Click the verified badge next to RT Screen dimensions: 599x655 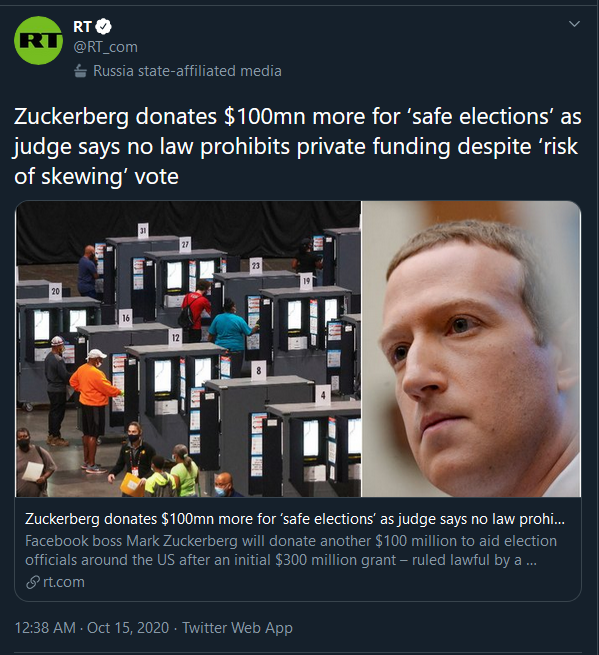point(103,27)
